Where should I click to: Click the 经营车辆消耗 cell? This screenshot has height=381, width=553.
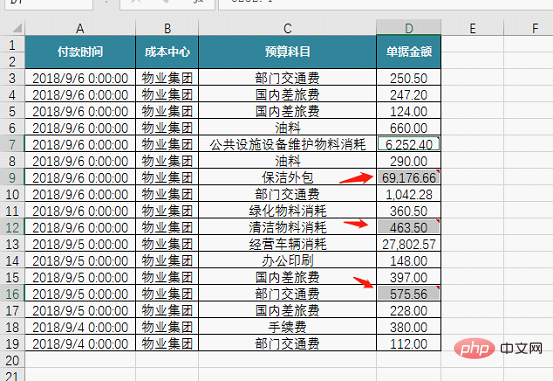click(287, 244)
